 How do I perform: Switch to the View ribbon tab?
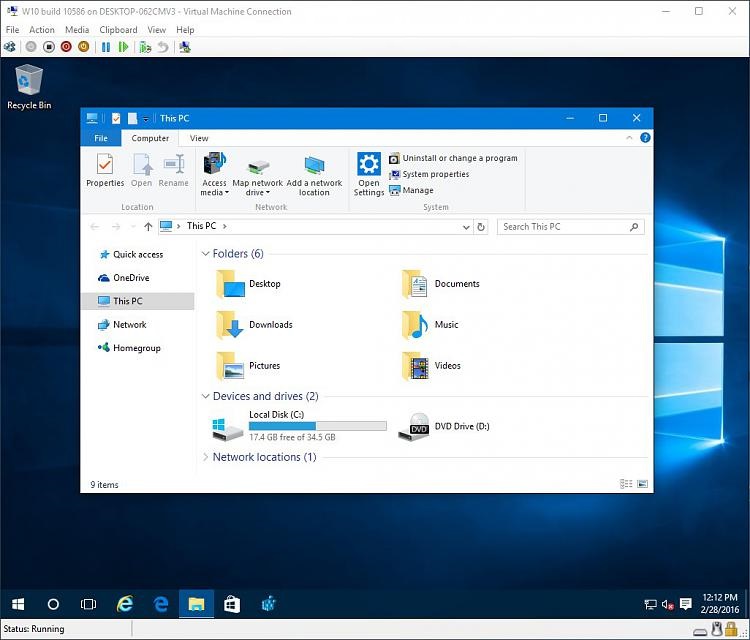point(199,138)
